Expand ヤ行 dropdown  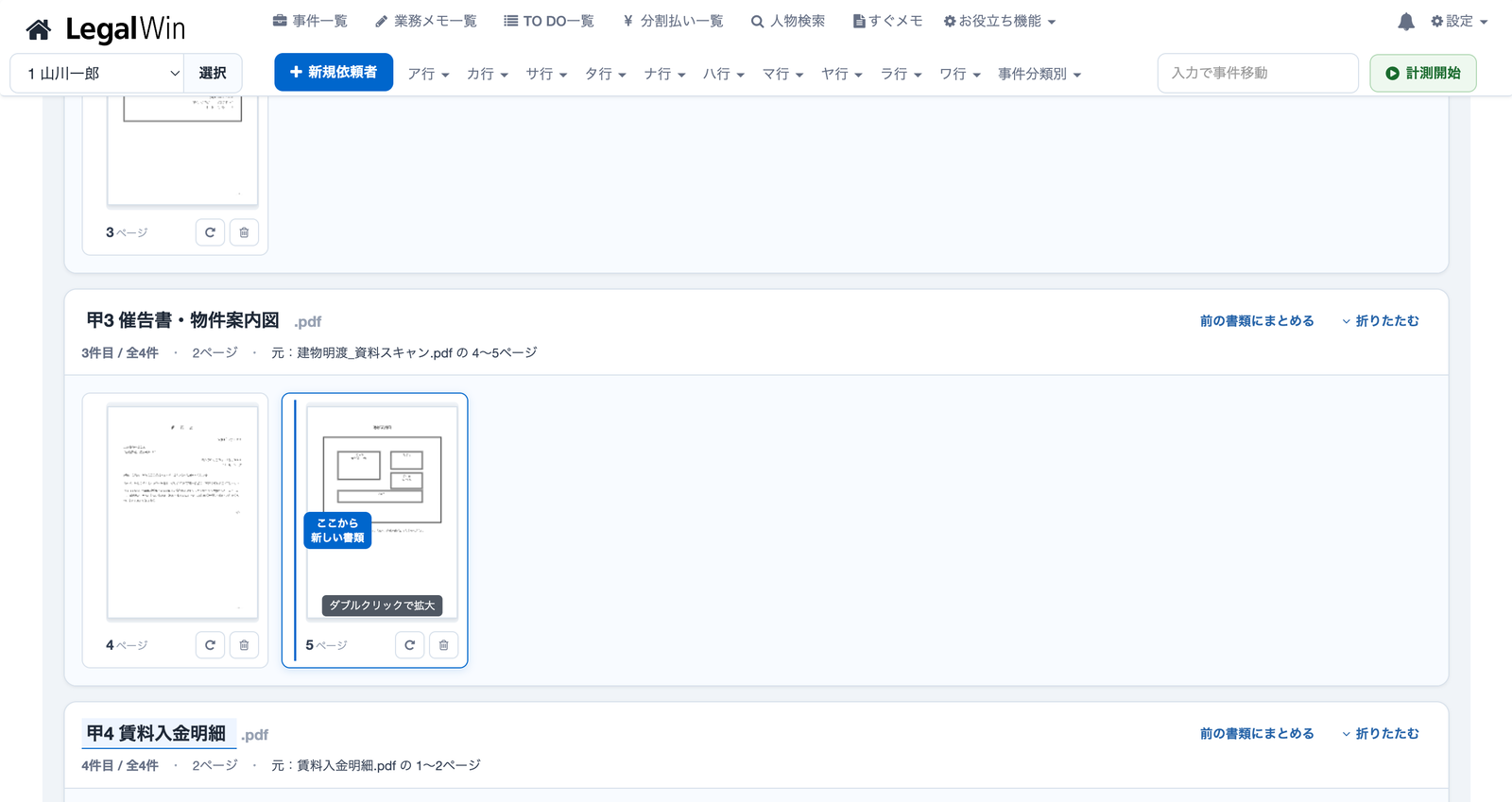click(x=842, y=74)
